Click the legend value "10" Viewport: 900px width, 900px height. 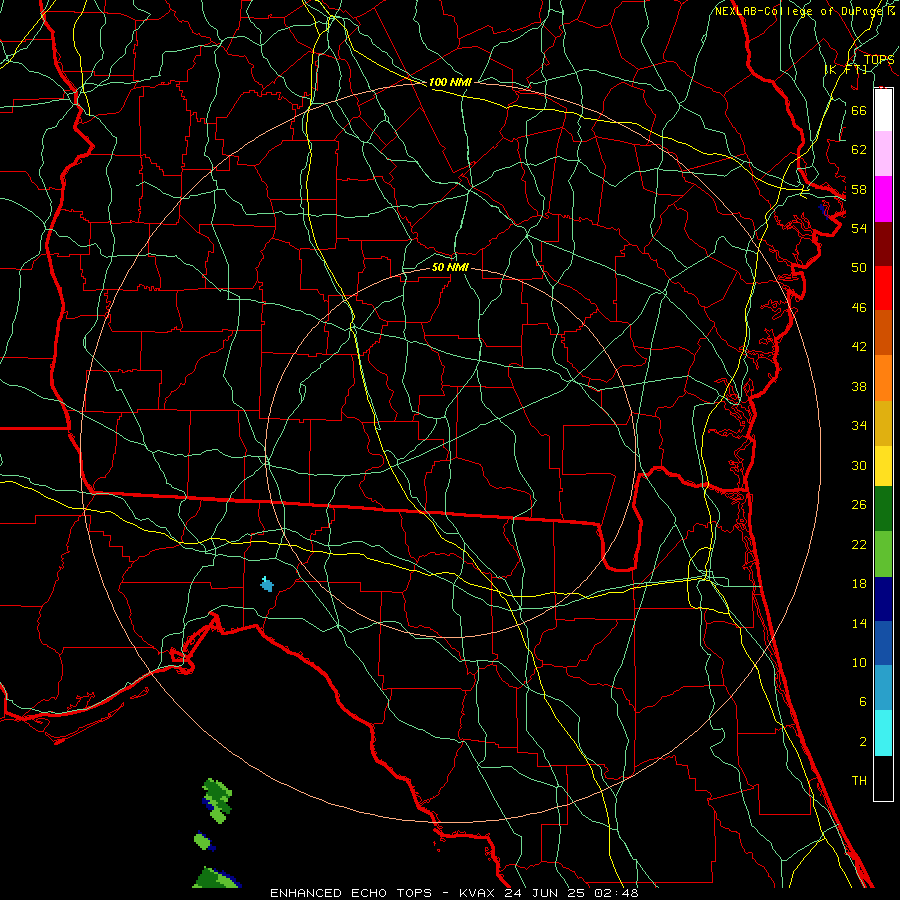click(x=859, y=662)
